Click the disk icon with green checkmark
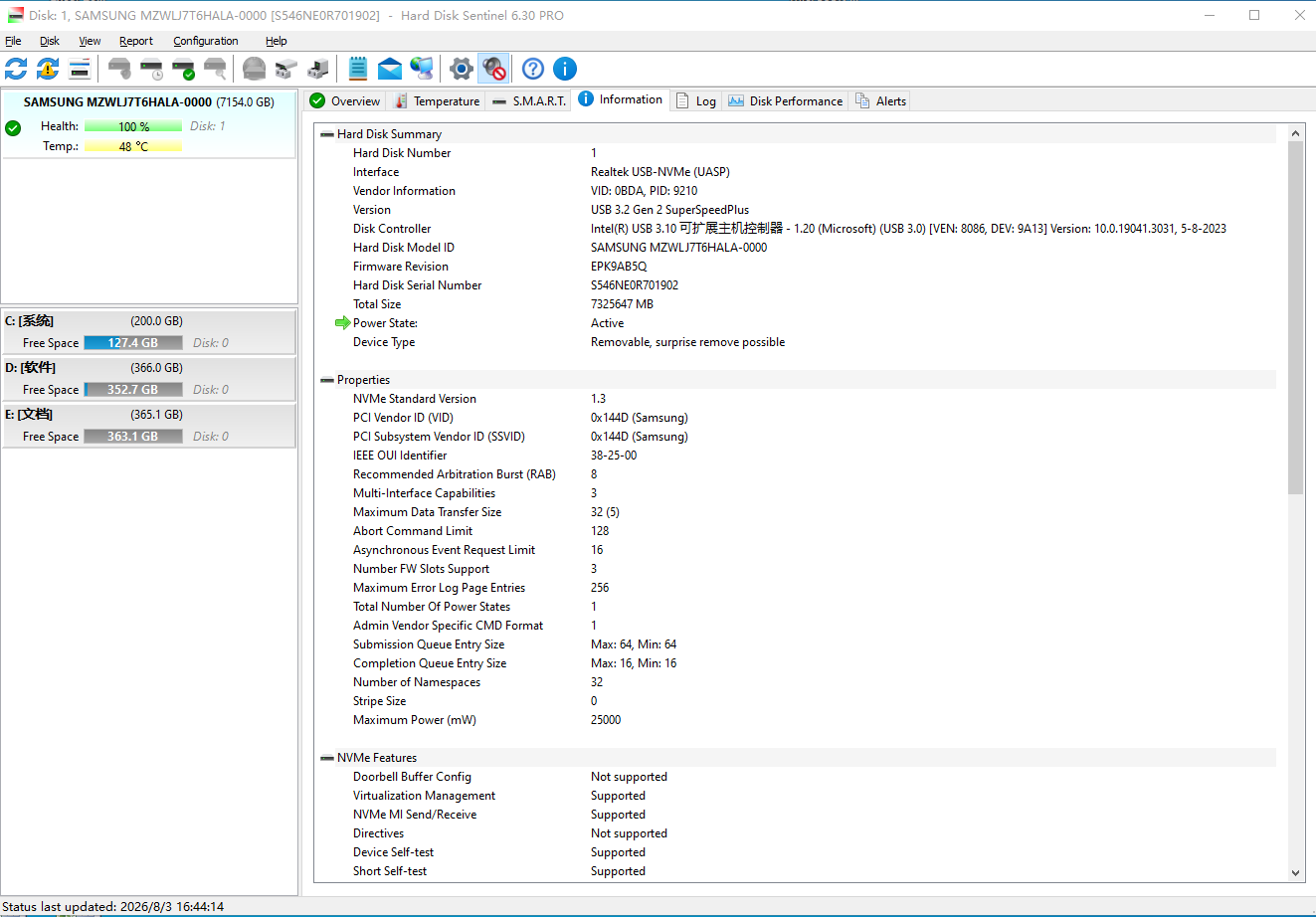 point(183,69)
